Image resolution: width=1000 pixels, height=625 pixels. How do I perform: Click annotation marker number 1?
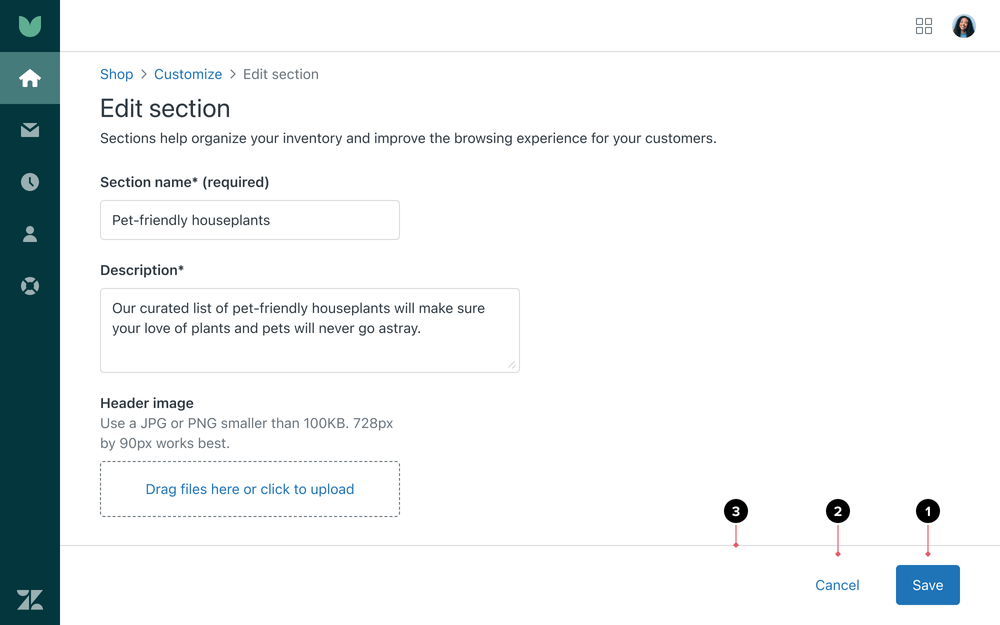point(928,511)
